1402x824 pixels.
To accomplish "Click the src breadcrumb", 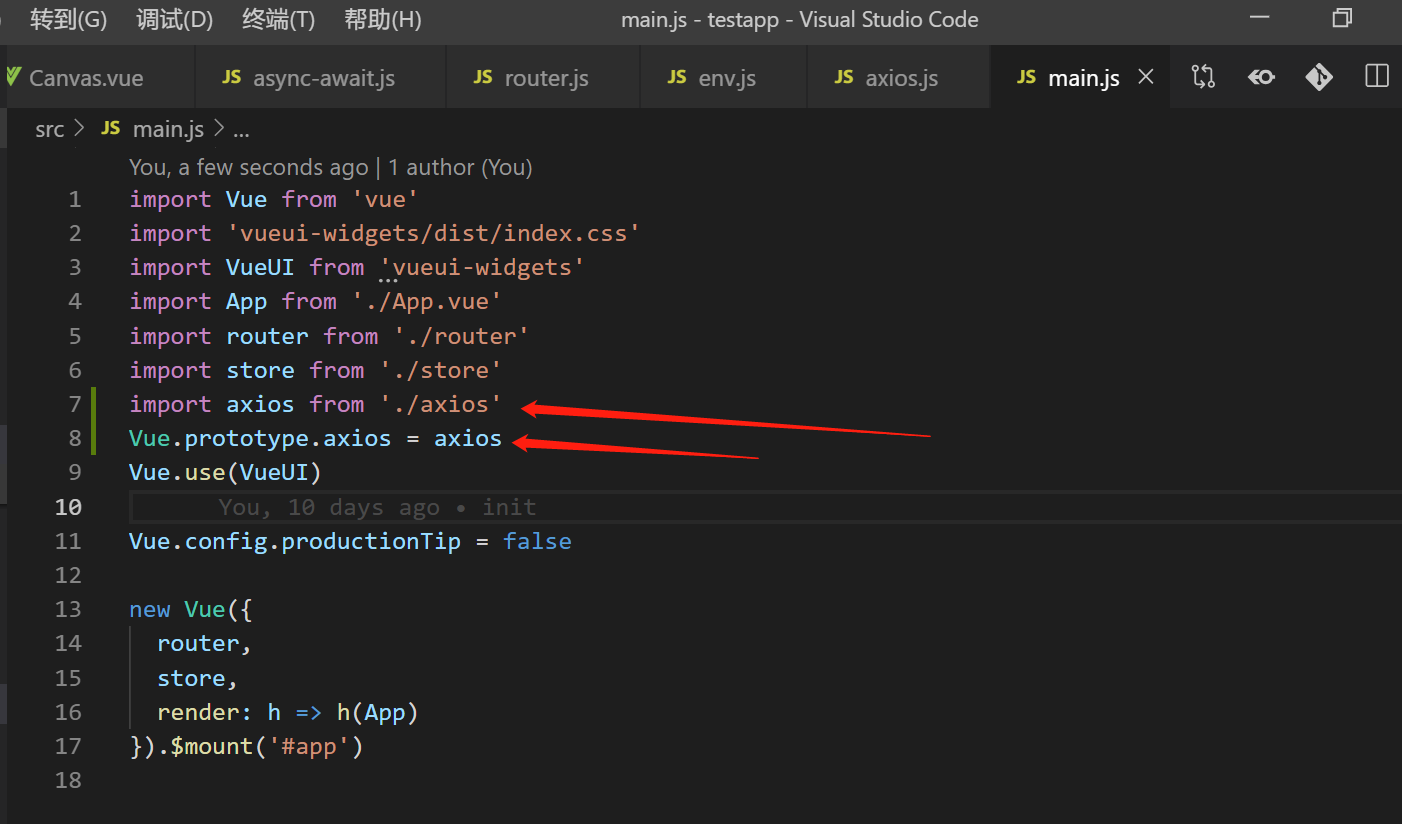I will pyautogui.click(x=49, y=129).
